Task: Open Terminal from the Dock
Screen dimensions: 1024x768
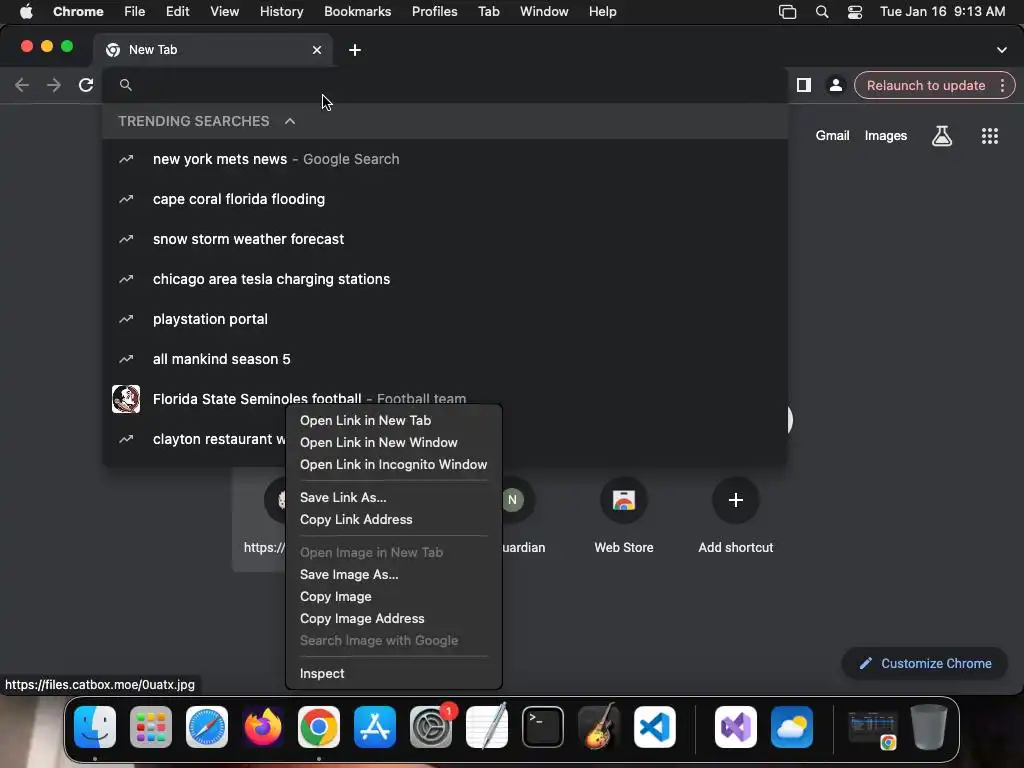Action: click(x=543, y=727)
